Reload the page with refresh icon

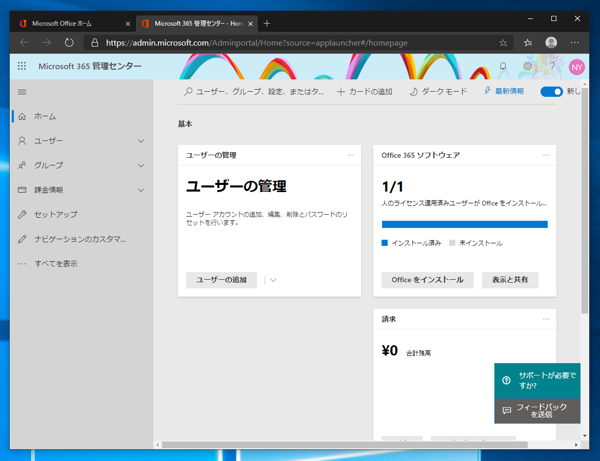click(x=69, y=42)
